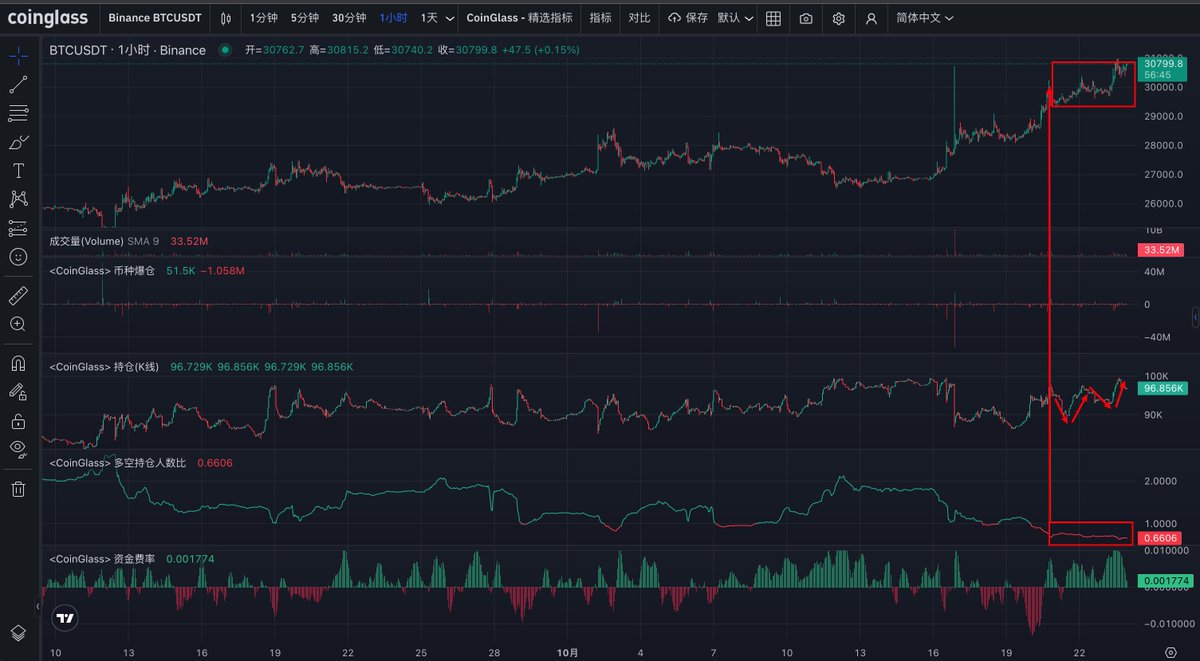Viewport: 1200px width, 661px height.
Task: Open the candlestick chart type selector
Action: [x=226, y=18]
